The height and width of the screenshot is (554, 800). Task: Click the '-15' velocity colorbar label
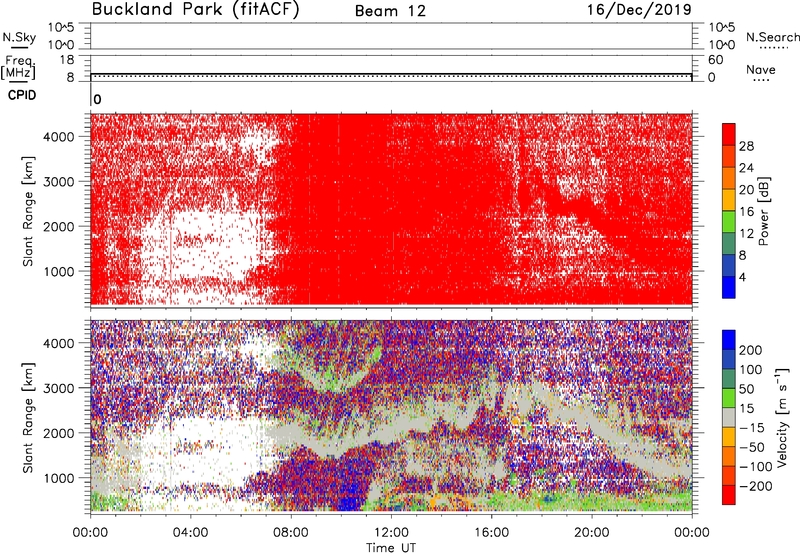click(751, 428)
